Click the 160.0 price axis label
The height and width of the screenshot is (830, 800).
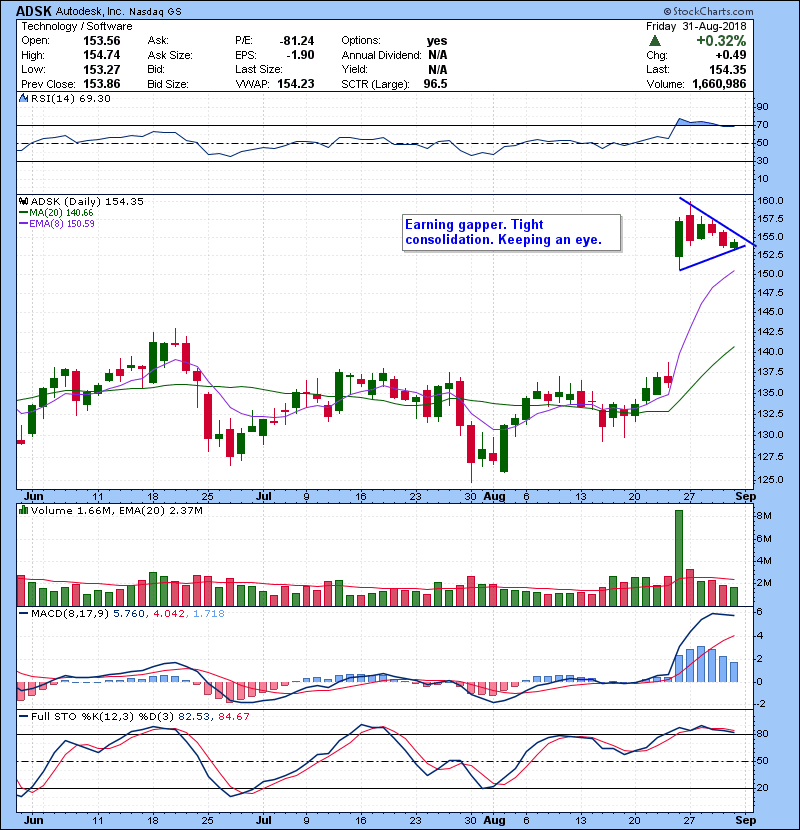tap(770, 201)
